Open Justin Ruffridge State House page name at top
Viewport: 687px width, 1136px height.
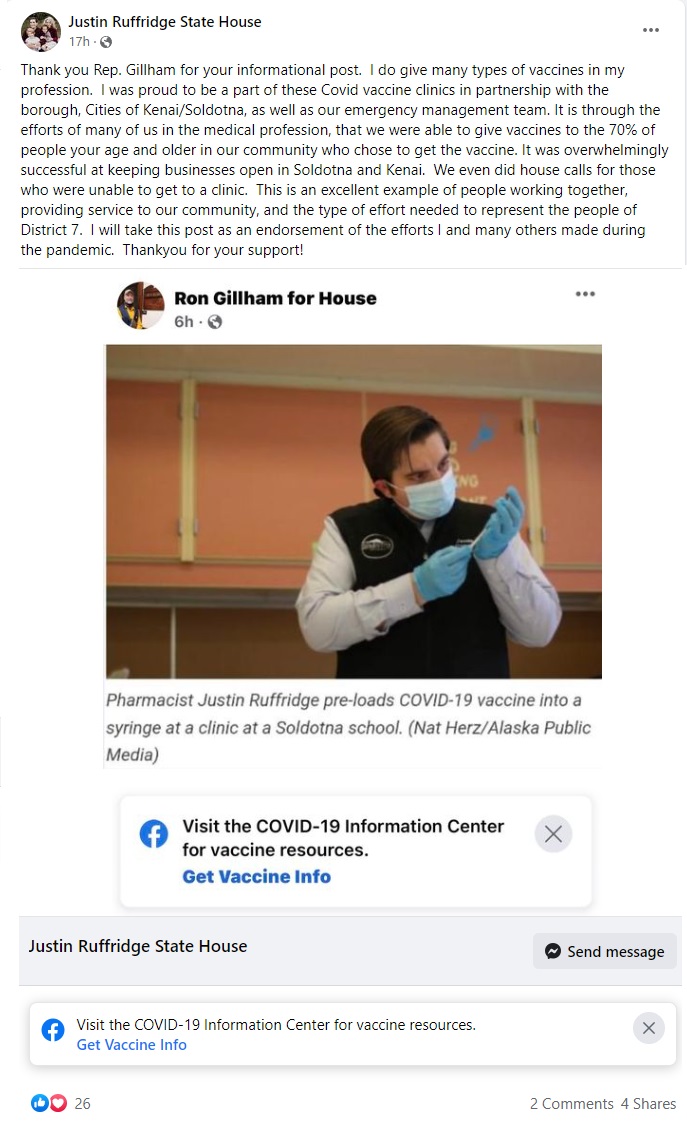165,22
